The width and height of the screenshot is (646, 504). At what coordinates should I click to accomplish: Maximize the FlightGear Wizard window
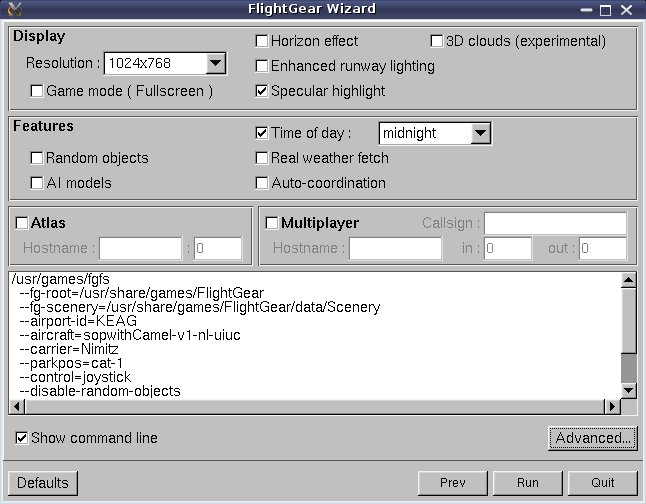tap(605, 9)
